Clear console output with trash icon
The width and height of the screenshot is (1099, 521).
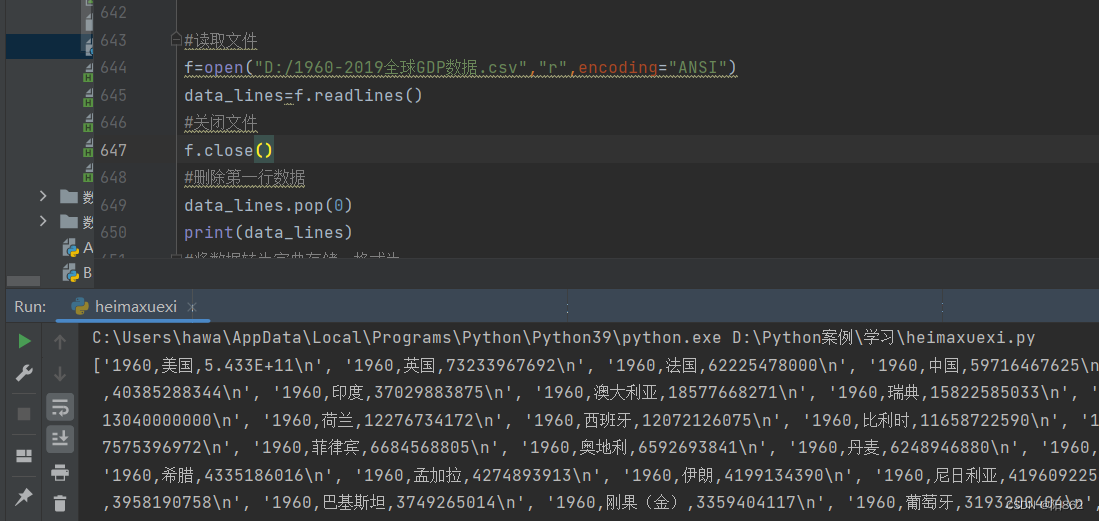coord(60,502)
